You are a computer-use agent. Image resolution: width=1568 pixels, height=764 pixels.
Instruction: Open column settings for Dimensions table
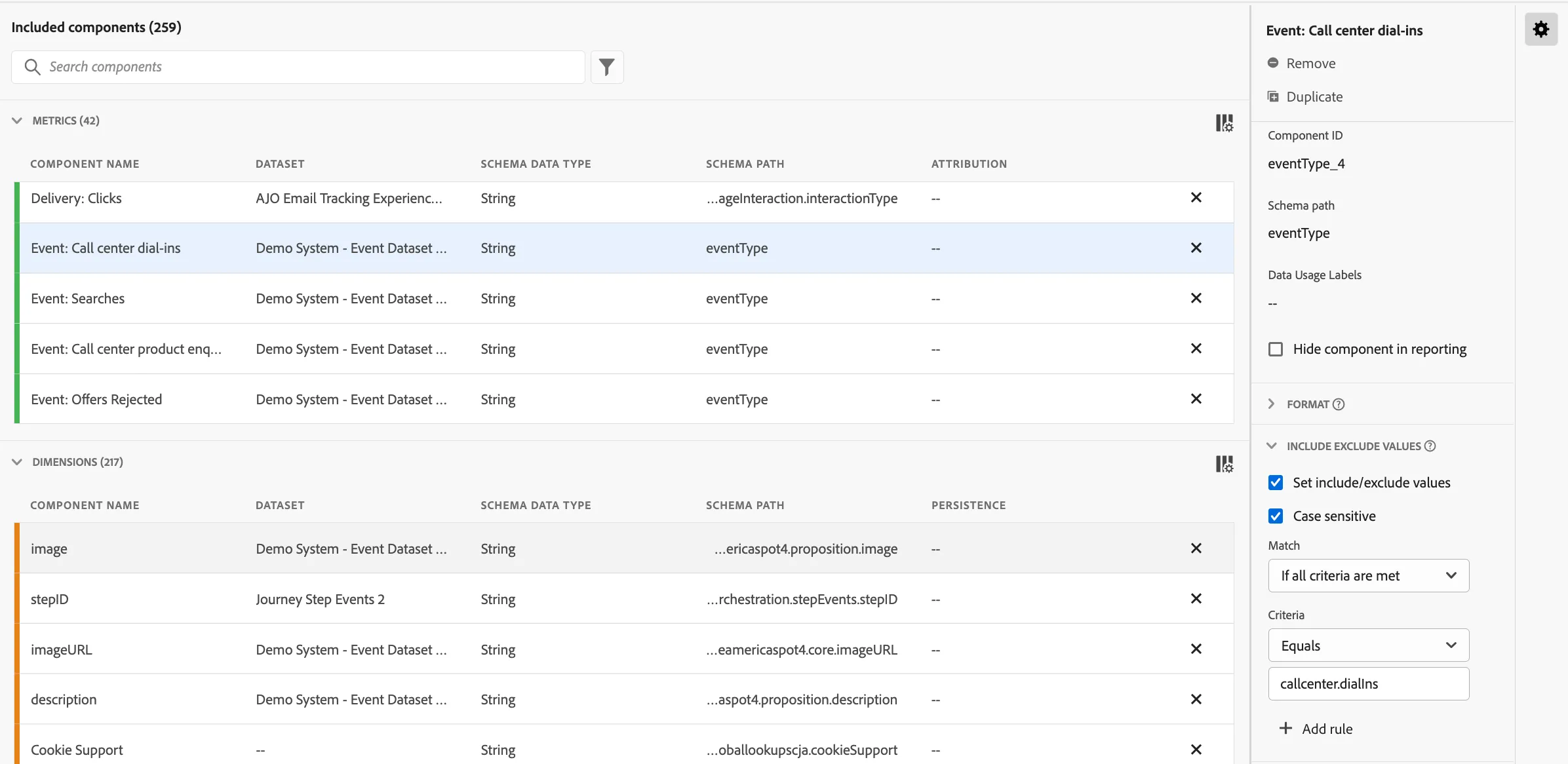click(1224, 464)
